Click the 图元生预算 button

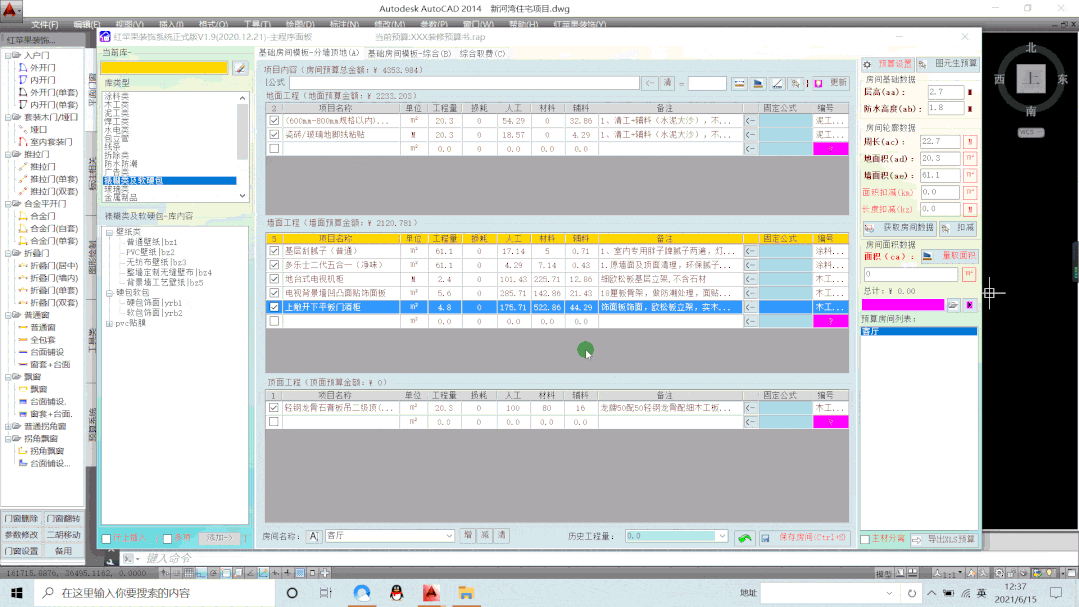click(948, 63)
